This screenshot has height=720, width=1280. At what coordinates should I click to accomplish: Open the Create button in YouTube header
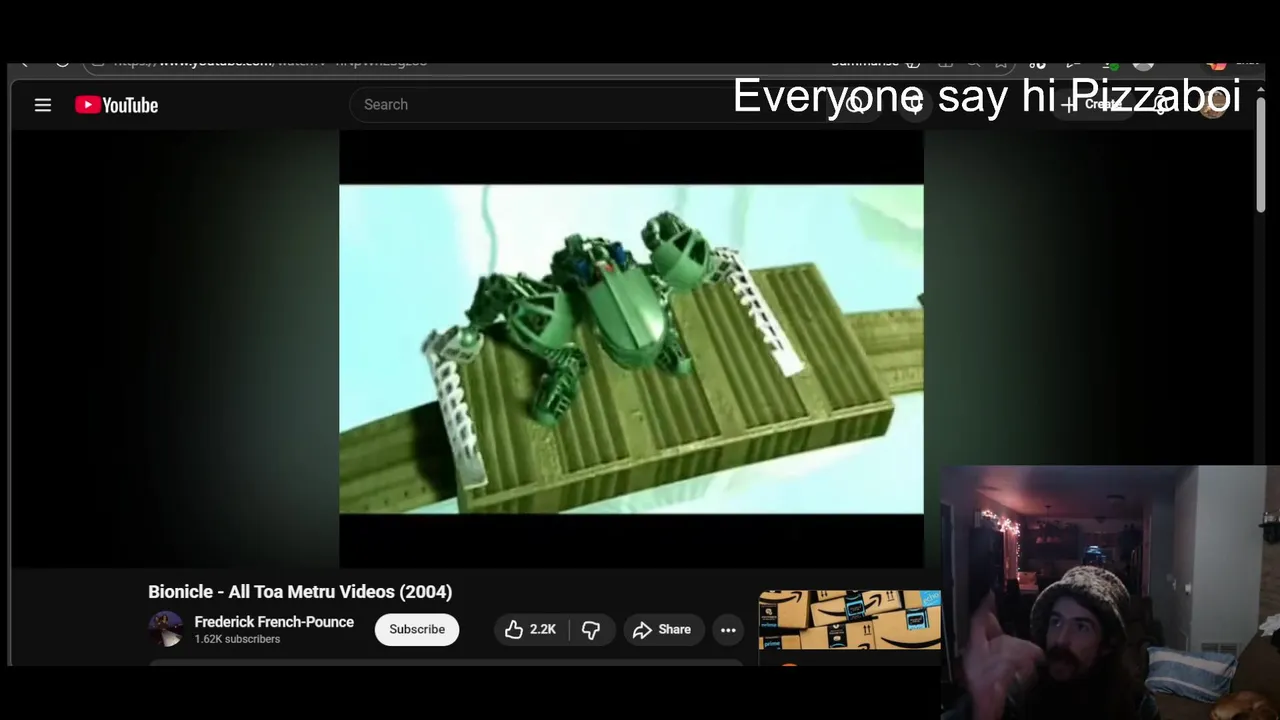1094,104
